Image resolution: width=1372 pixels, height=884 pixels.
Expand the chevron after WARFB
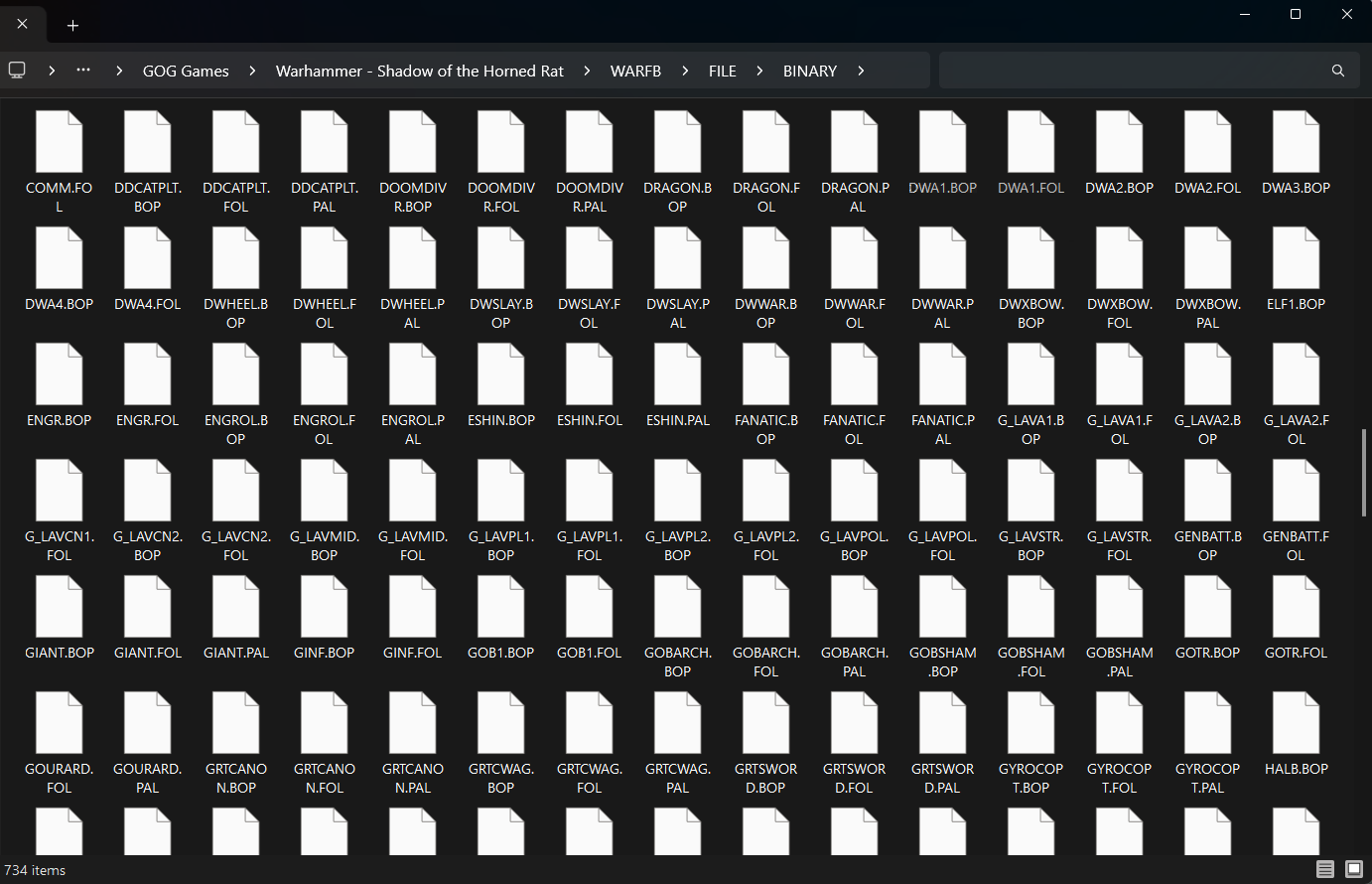(x=685, y=71)
